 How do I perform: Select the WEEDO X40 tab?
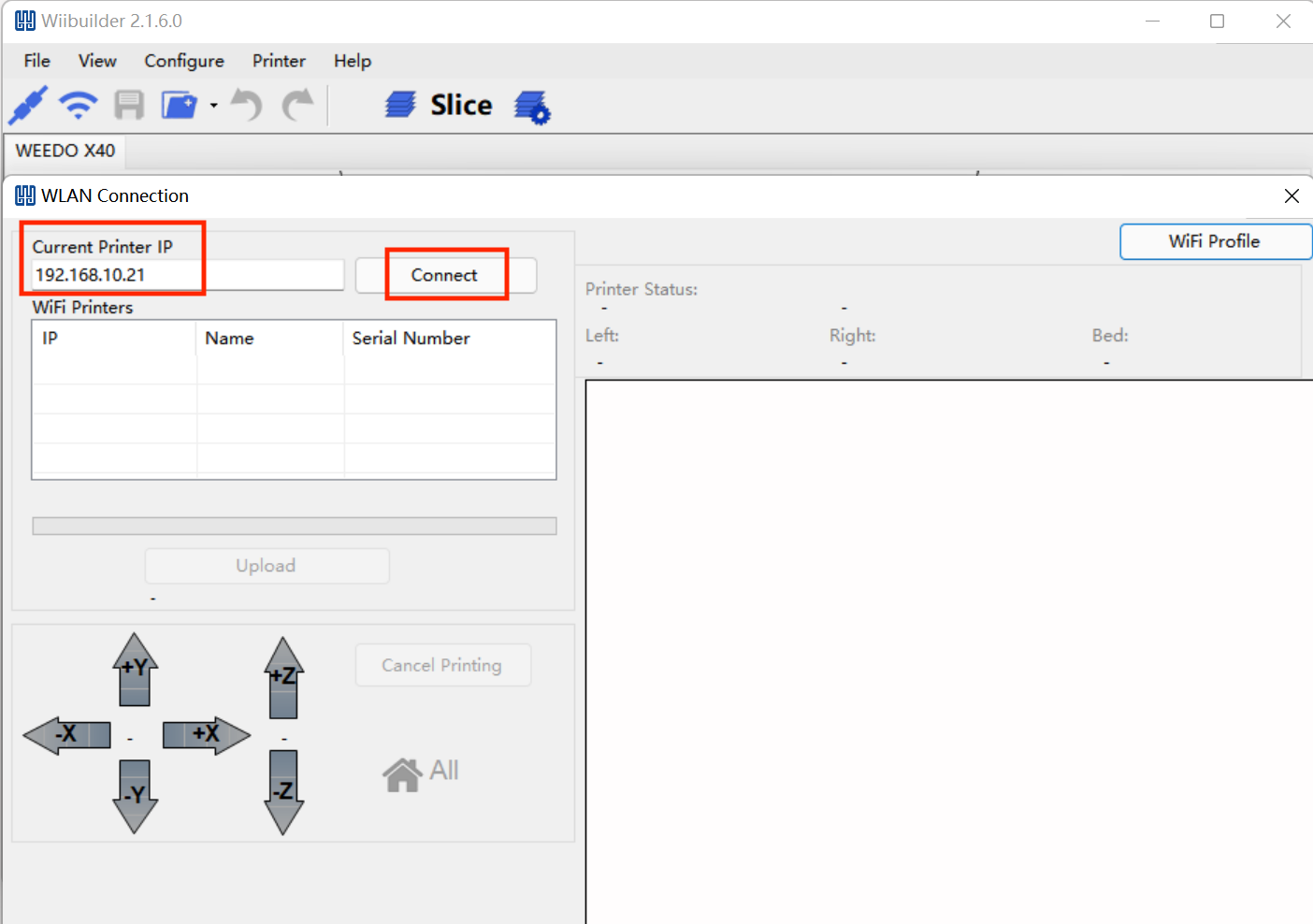[65, 151]
